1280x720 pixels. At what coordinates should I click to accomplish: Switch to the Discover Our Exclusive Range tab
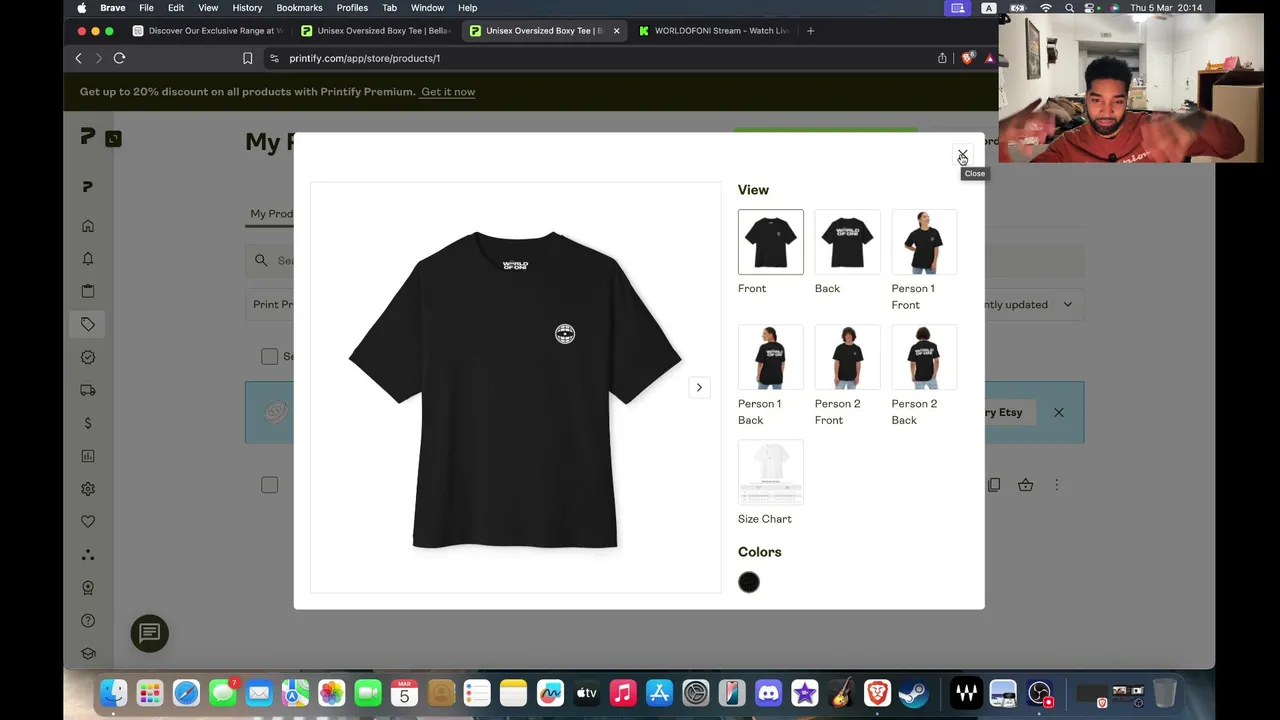tap(208, 30)
